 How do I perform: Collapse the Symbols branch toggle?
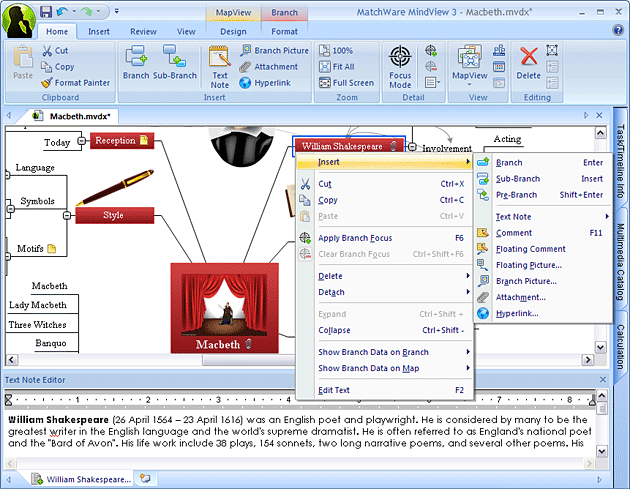pos(11,209)
